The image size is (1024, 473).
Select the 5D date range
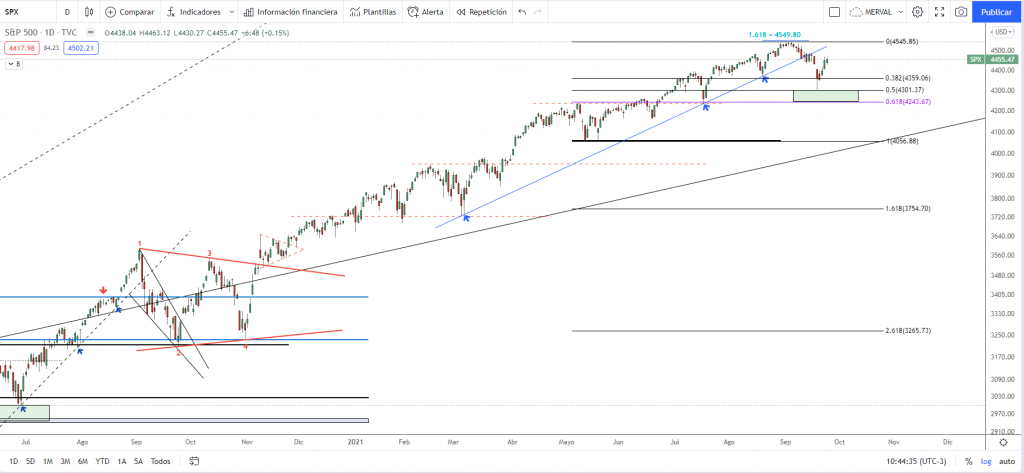tap(31, 461)
